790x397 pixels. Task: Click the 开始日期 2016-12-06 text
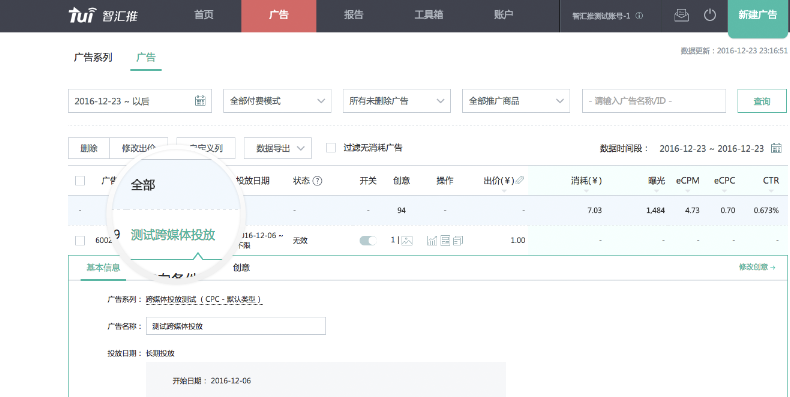click(x=212, y=381)
